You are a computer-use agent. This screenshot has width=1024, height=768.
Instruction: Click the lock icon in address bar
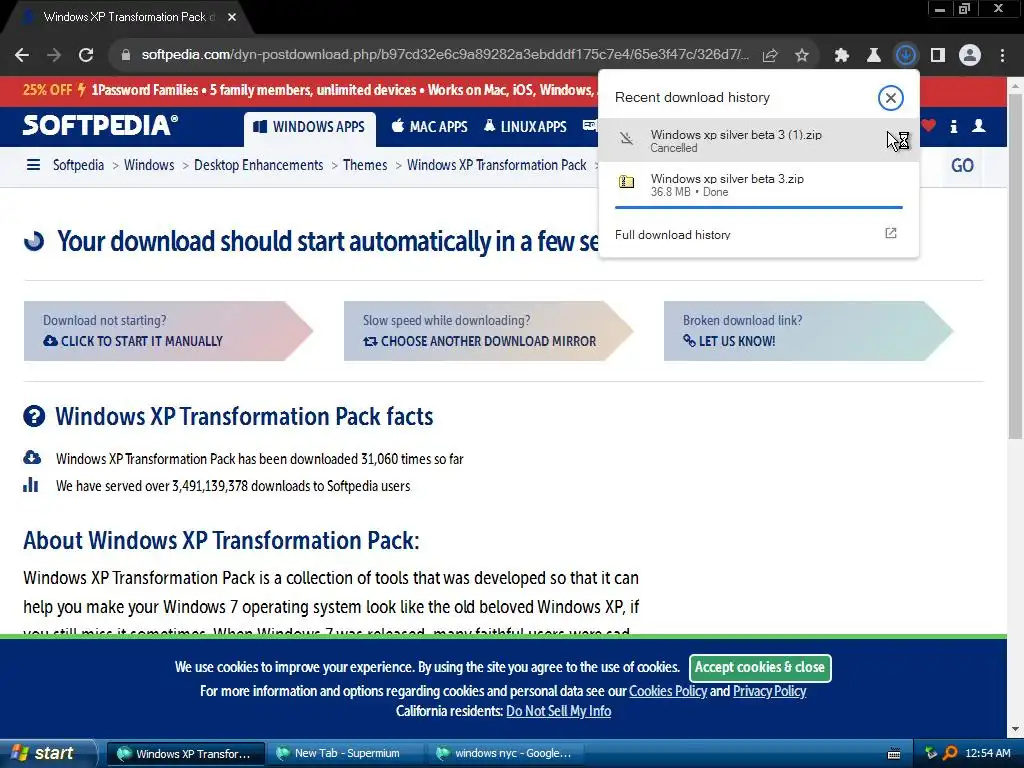click(126, 55)
